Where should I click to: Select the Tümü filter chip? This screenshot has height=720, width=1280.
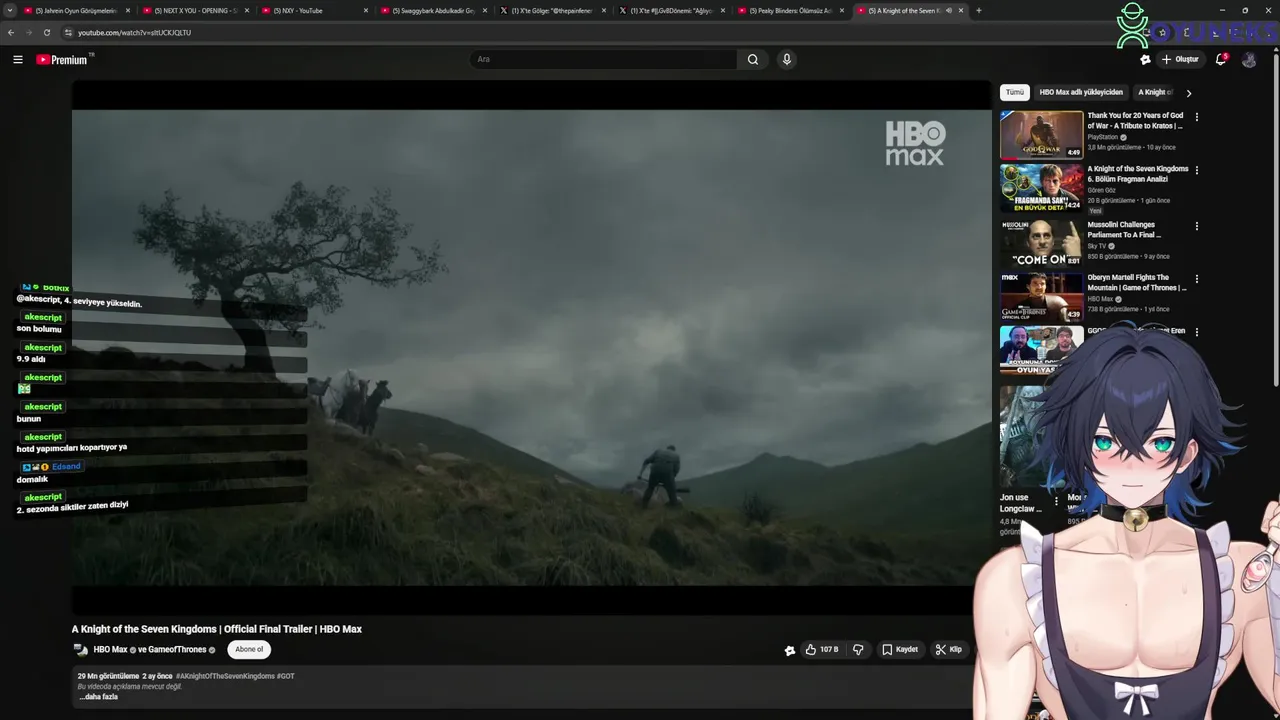(1015, 92)
